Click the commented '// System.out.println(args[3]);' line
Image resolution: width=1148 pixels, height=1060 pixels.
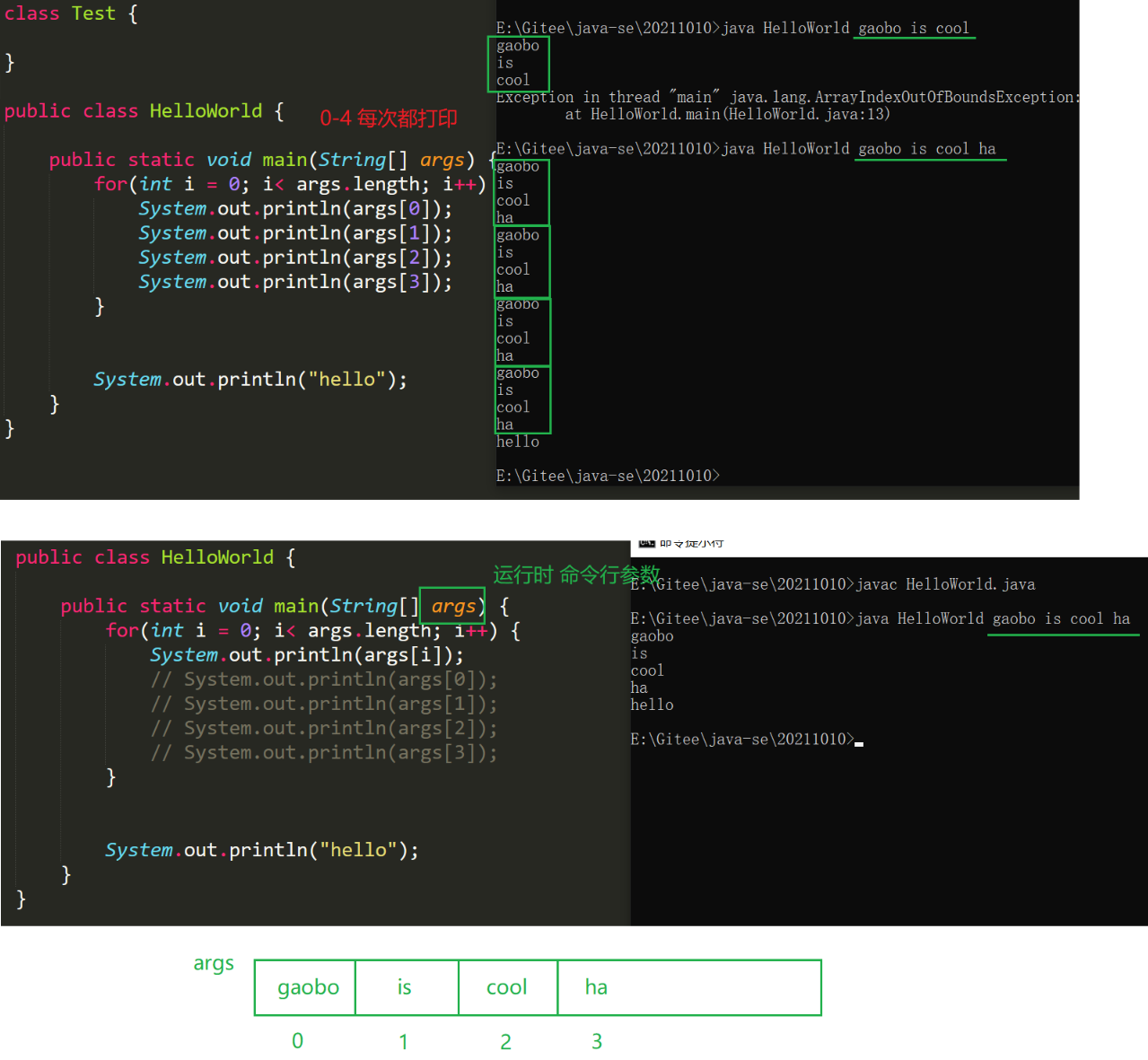click(324, 752)
